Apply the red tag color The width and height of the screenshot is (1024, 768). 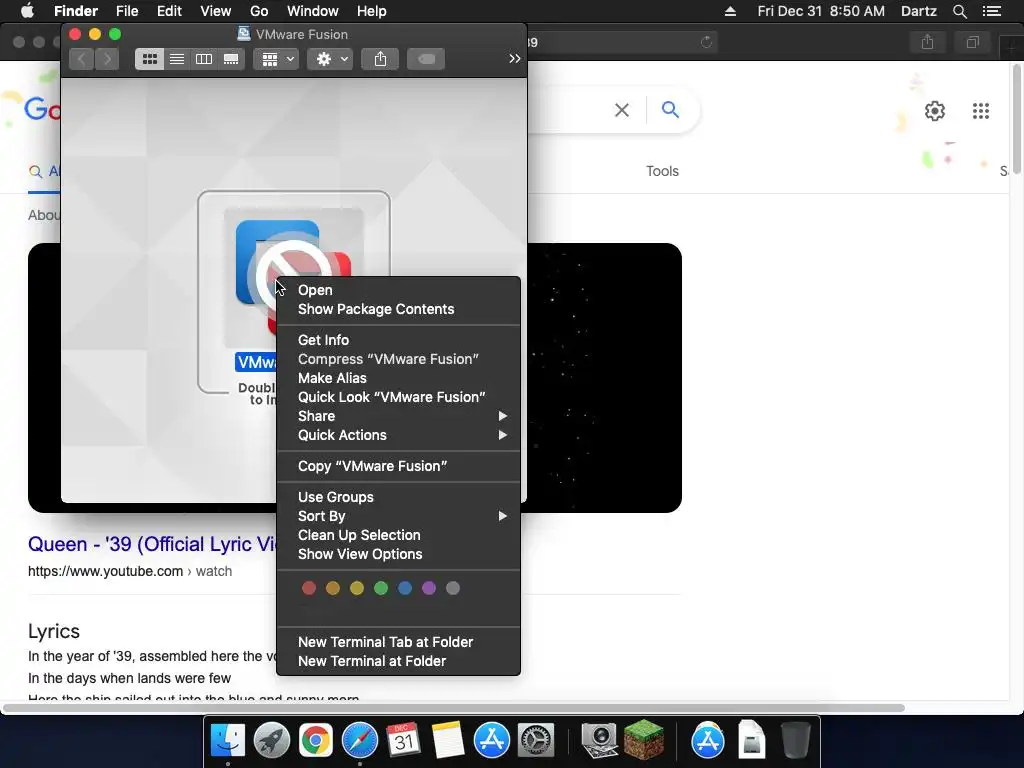[x=309, y=588]
